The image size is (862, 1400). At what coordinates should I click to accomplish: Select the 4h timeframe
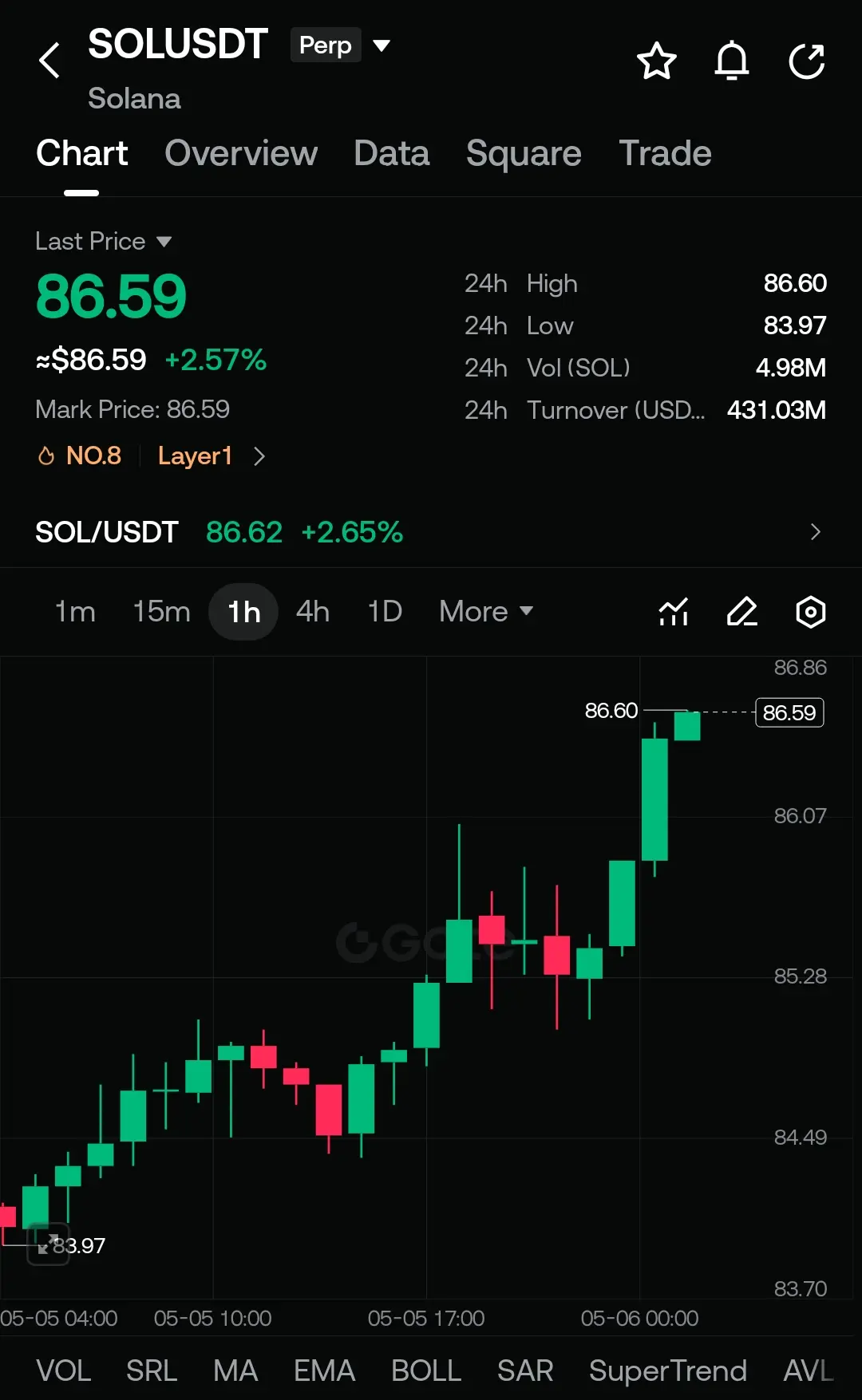313,612
